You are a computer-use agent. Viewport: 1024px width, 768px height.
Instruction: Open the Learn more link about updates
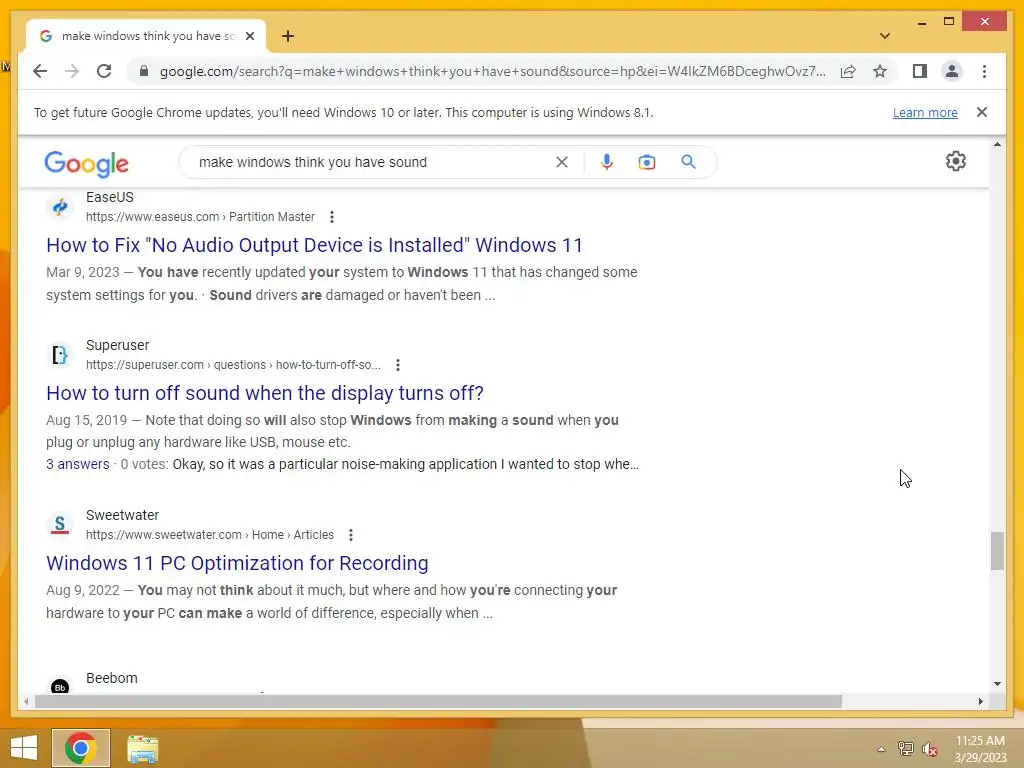point(925,112)
